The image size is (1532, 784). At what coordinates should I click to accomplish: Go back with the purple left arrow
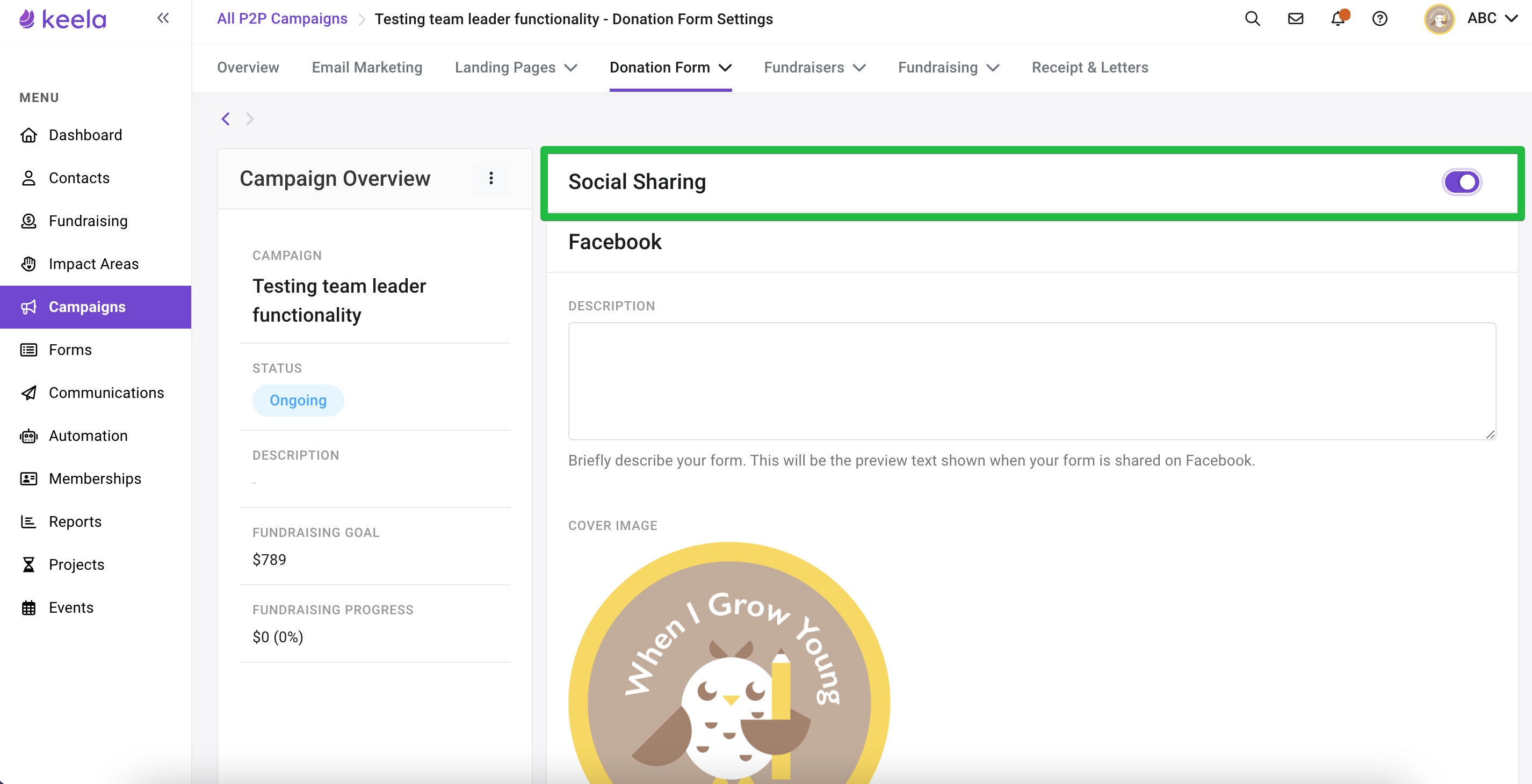(x=226, y=119)
